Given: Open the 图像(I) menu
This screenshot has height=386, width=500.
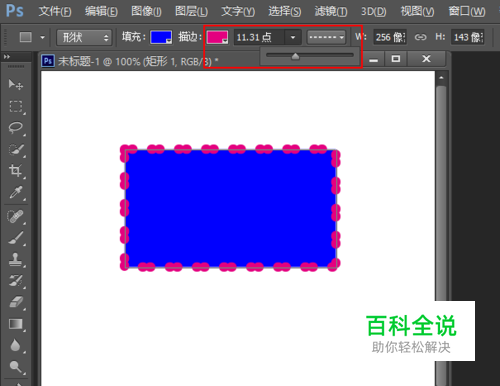Looking at the screenshot, I should point(146,11).
